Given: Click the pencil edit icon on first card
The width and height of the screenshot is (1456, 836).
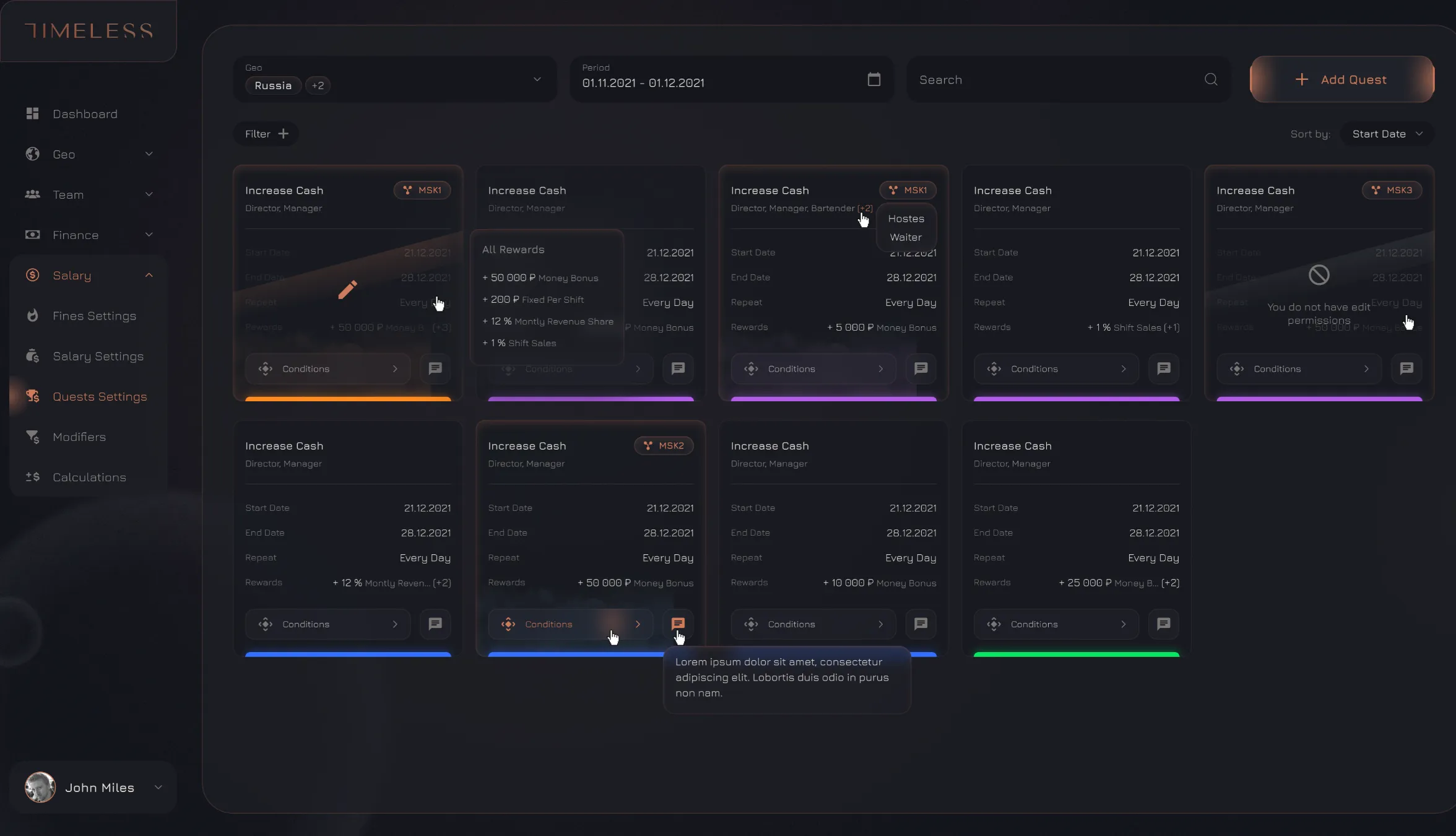Looking at the screenshot, I should coord(347,289).
